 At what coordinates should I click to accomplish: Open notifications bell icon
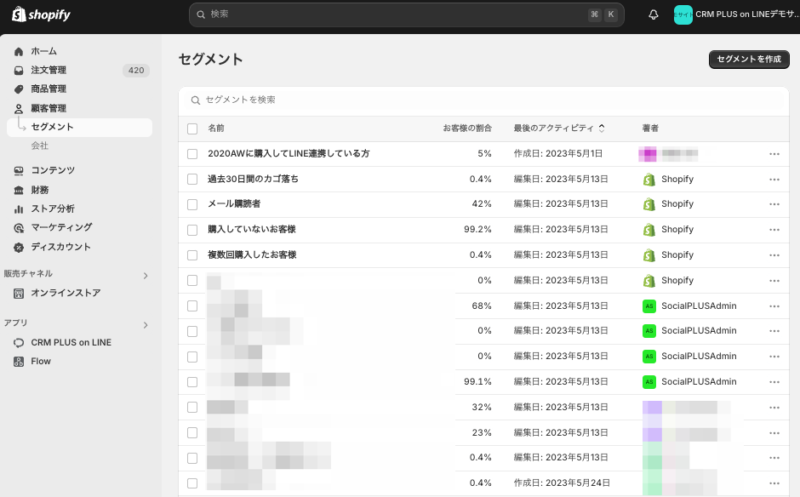[x=653, y=14]
